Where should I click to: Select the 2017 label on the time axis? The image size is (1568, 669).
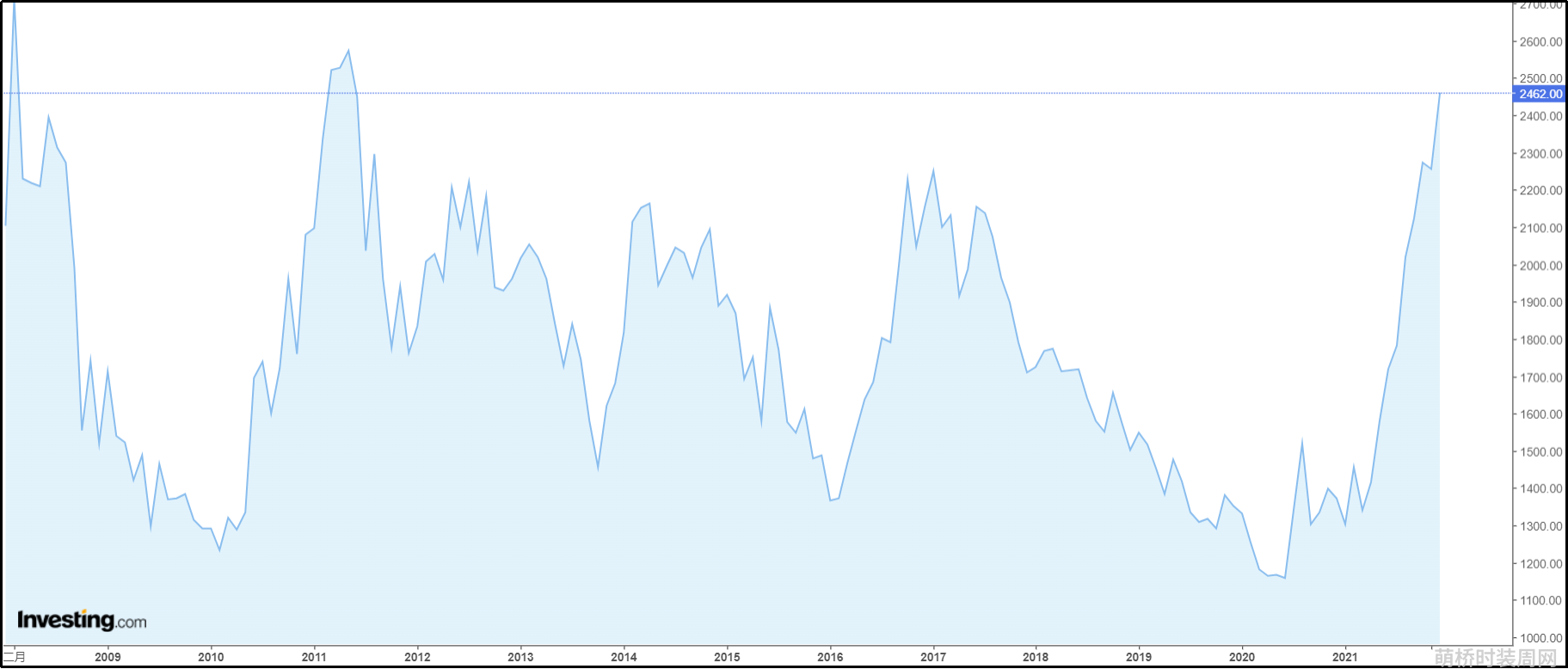933,657
